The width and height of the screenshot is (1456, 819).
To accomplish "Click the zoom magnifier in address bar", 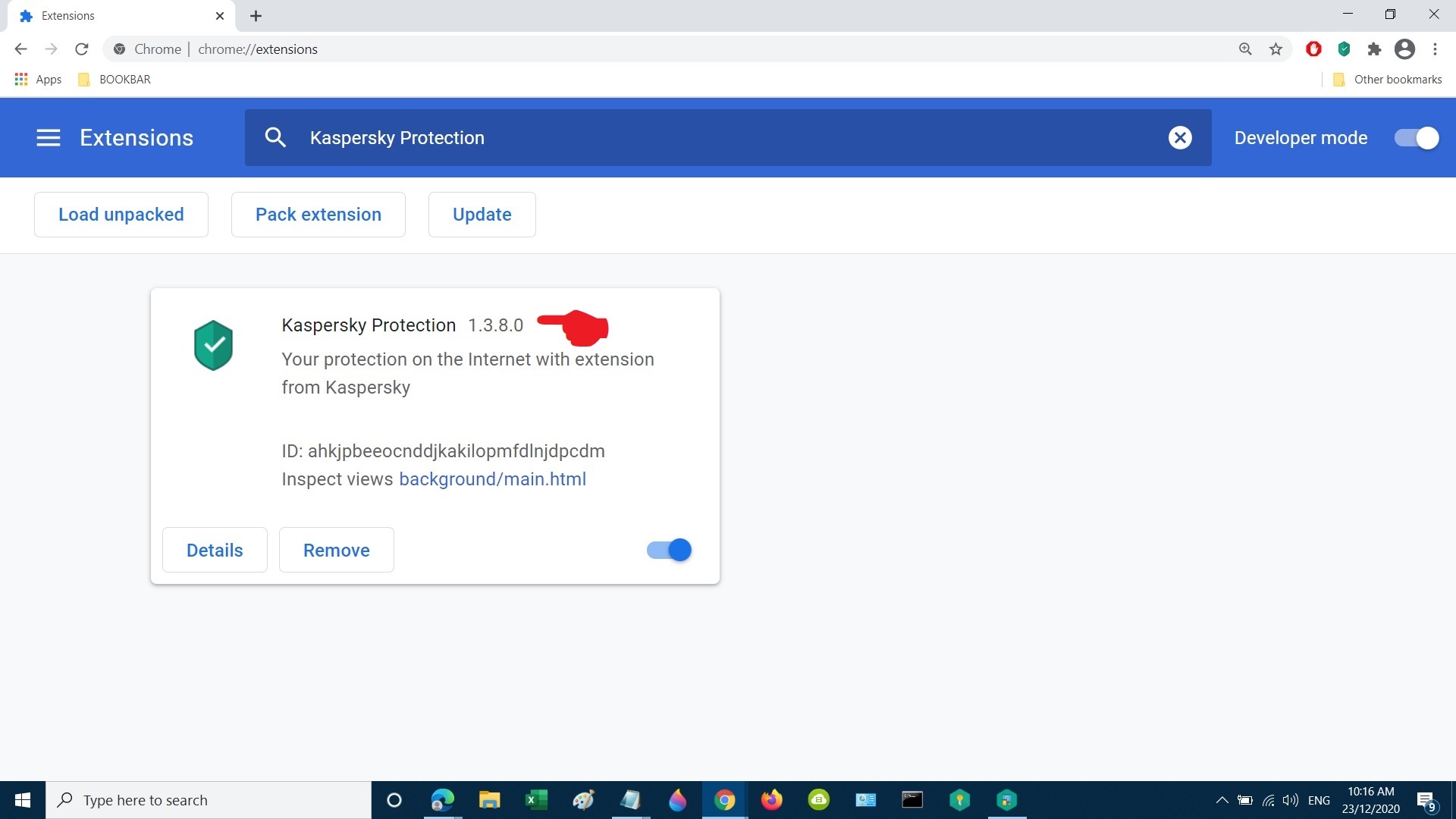I will [1245, 49].
